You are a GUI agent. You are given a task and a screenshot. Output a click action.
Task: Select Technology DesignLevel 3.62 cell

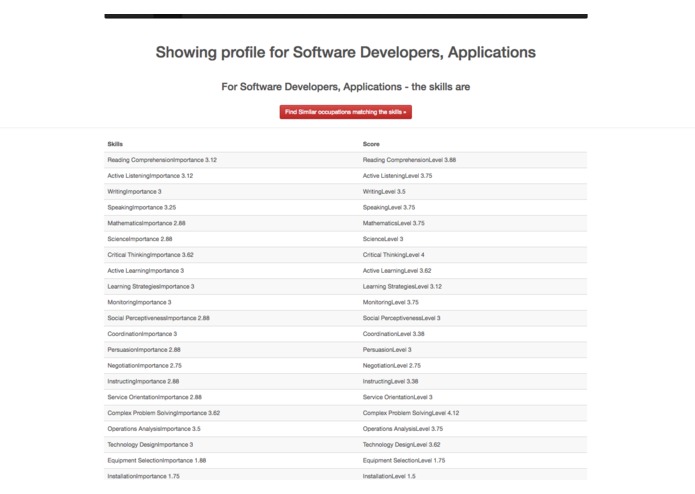coord(402,445)
